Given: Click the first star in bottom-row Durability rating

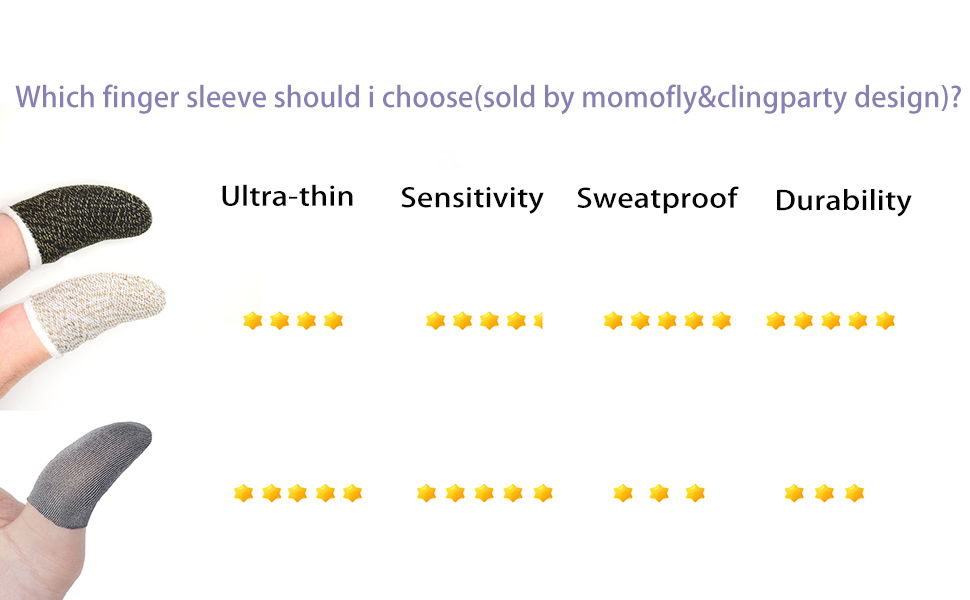Looking at the screenshot, I should point(794,493).
